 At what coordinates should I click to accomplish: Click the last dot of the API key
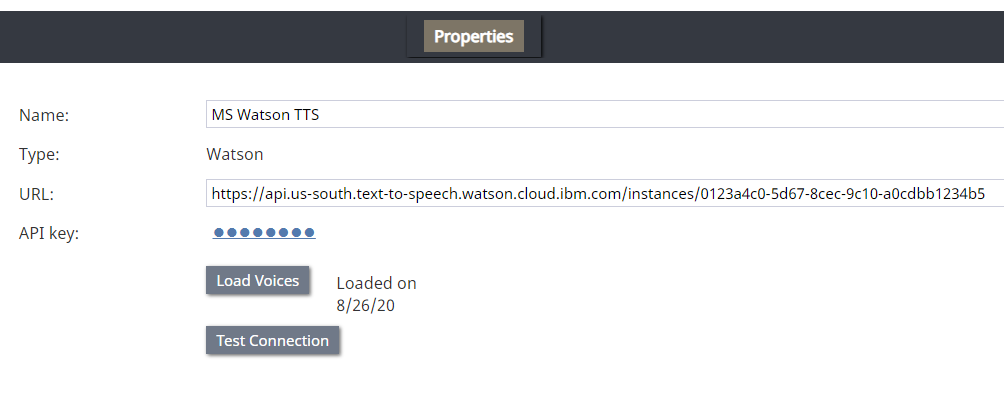point(310,232)
